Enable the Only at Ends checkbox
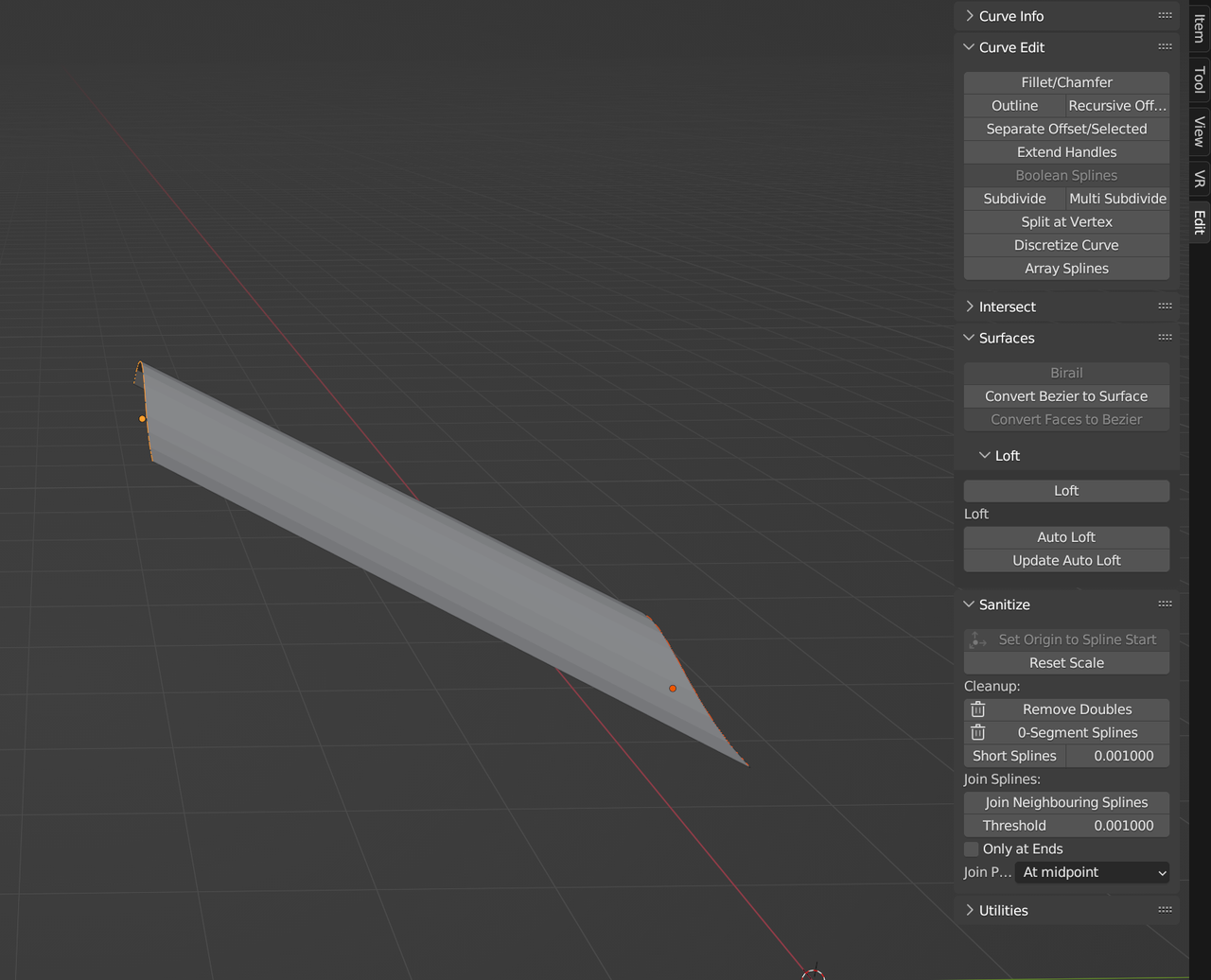The width and height of the screenshot is (1211, 980). click(x=971, y=849)
